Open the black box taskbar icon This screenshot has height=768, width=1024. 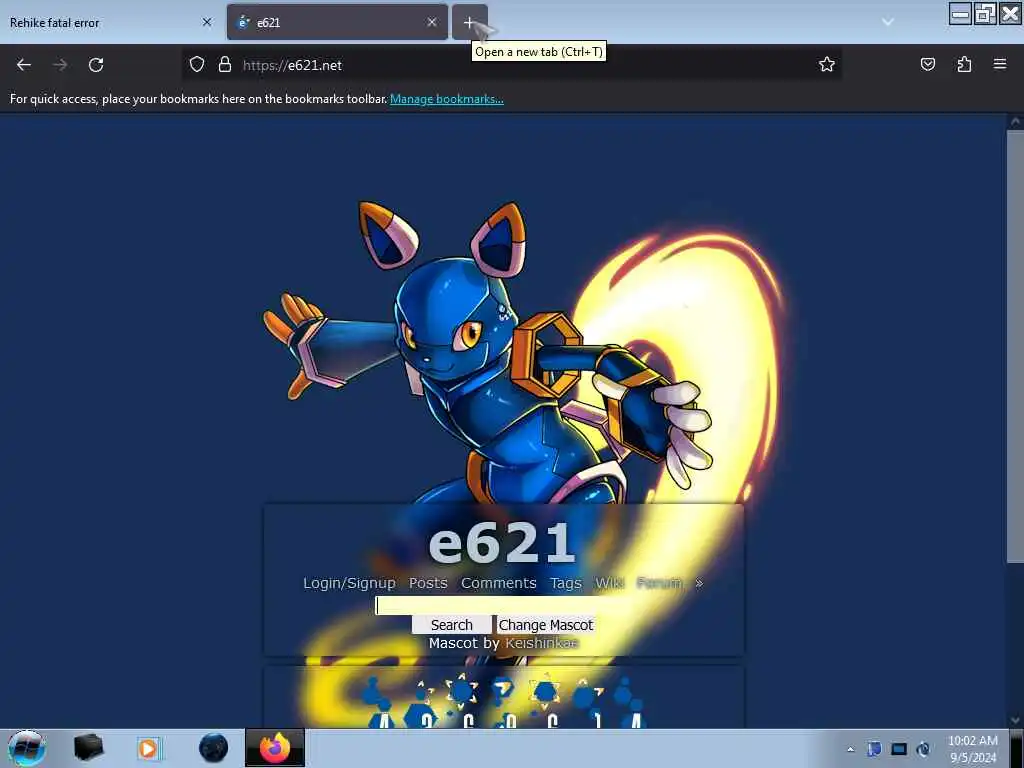click(x=88, y=748)
